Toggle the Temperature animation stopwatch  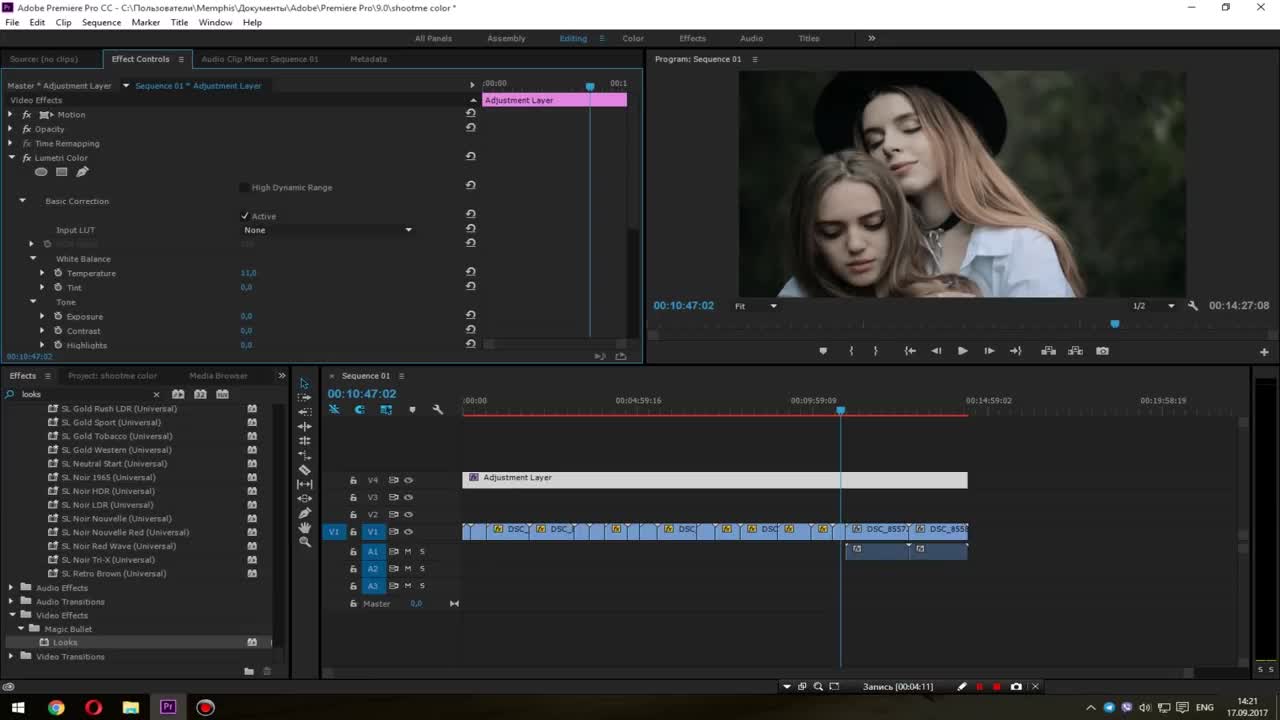[x=57, y=273]
